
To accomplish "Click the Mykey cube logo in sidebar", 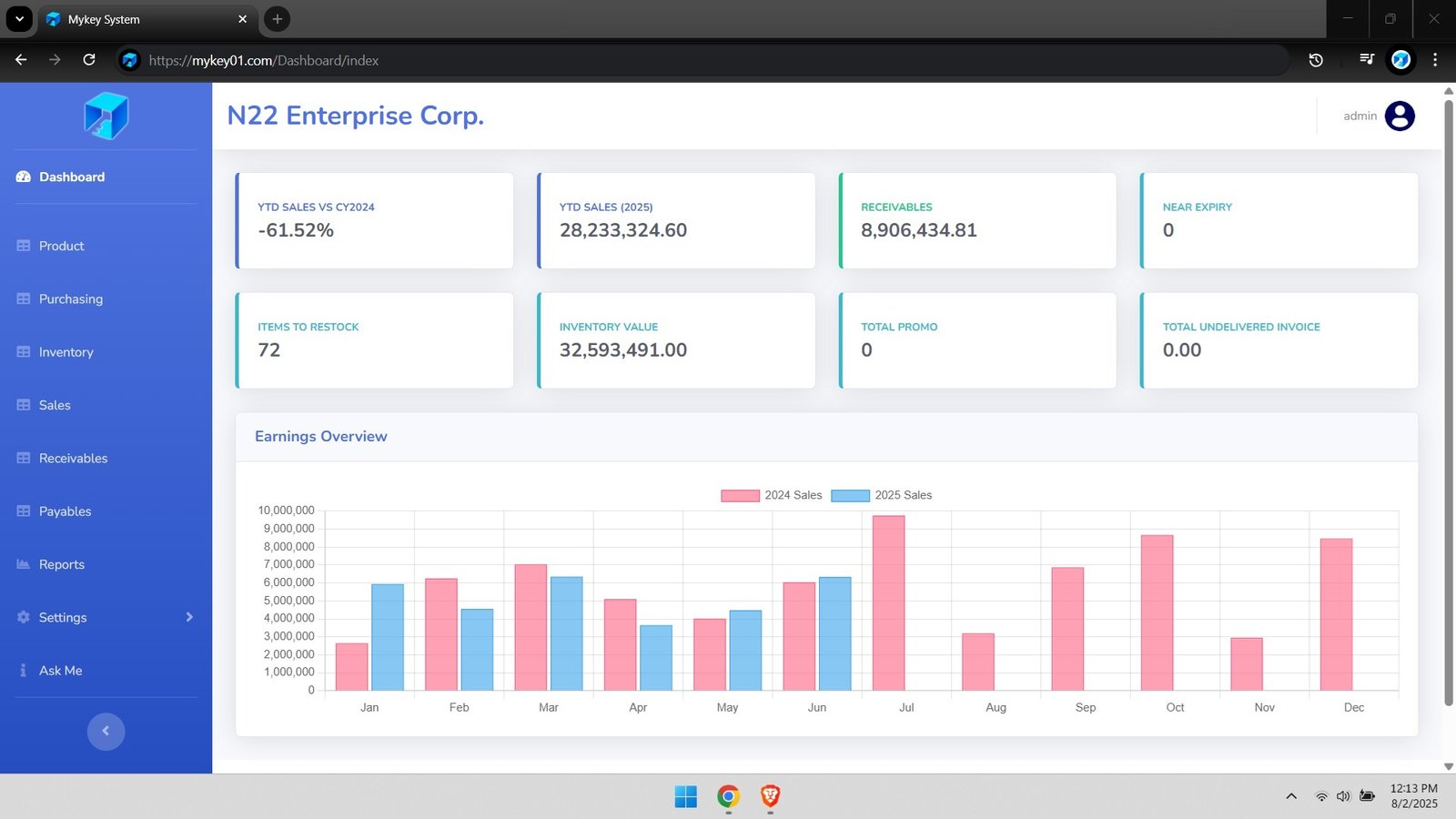I will [x=106, y=116].
